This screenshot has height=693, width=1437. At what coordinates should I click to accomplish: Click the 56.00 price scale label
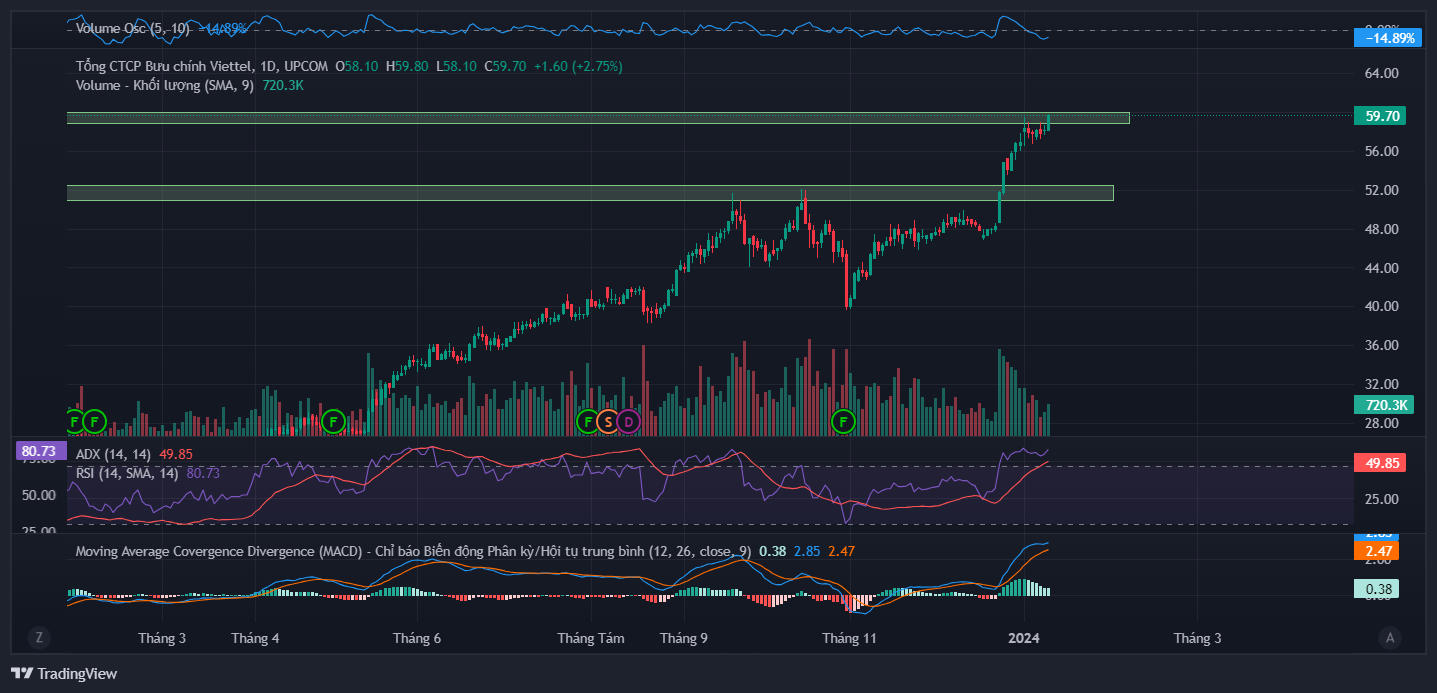point(1381,152)
